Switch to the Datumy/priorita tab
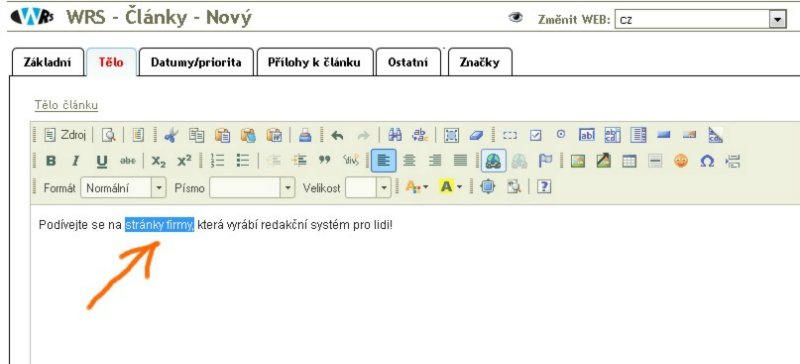This screenshot has width=800, height=364. 196,62
